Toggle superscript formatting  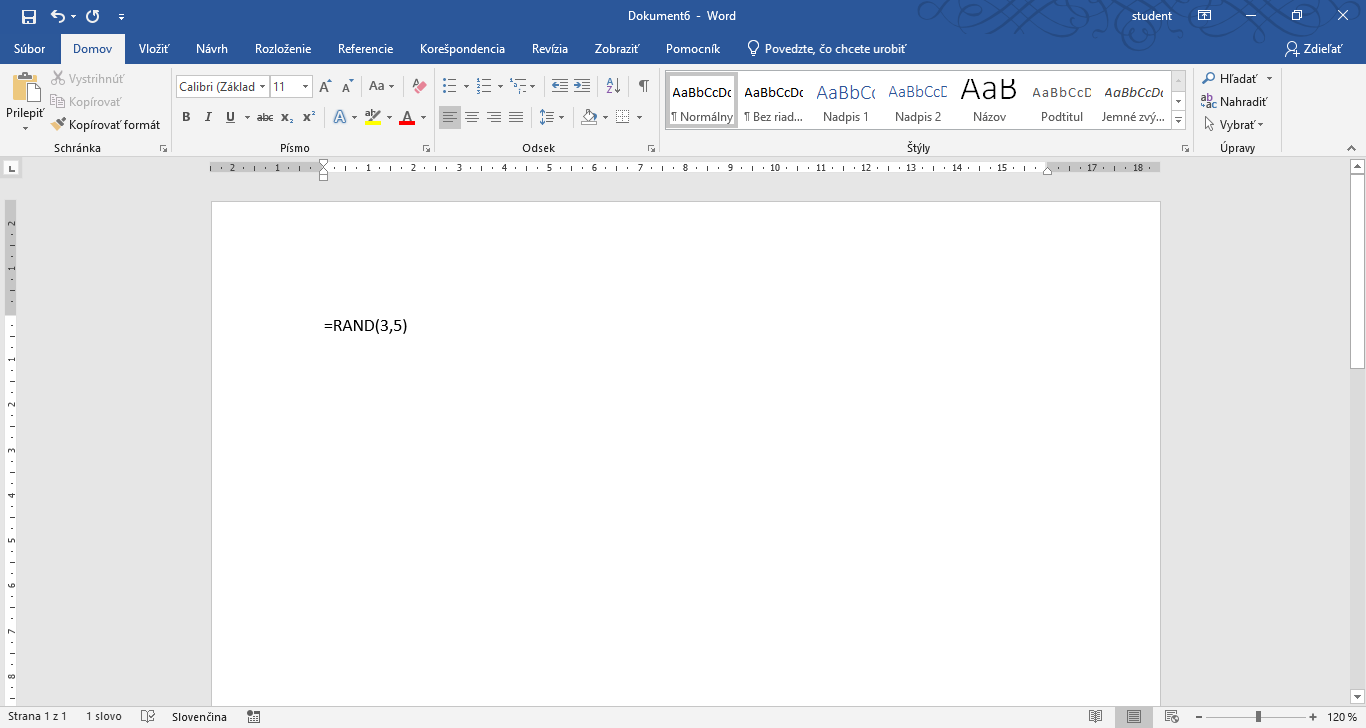[x=309, y=117]
